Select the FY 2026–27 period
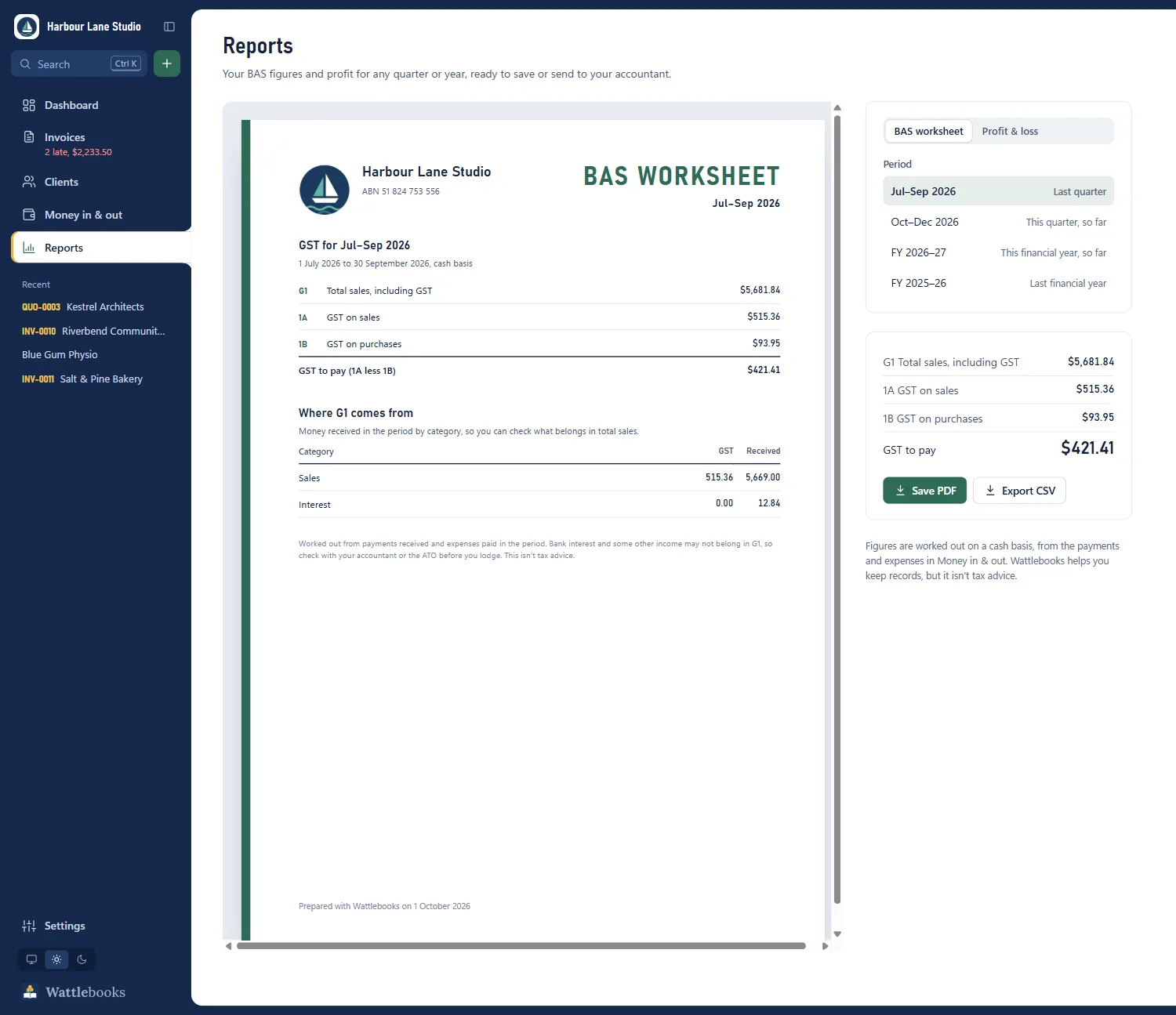The image size is (1176, 1015). (x=998, y=252)
